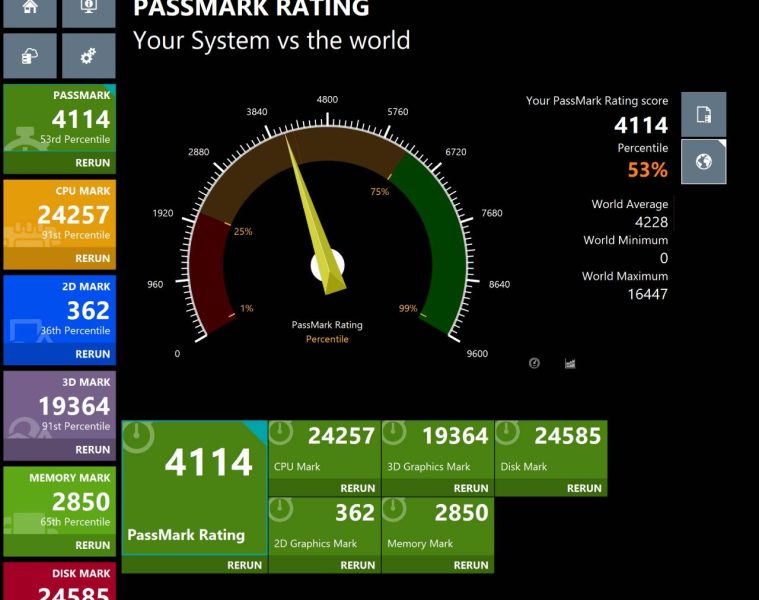Click the small gauge view icon
This screenshot has width=759, height=600.
[x=534, y=363]
